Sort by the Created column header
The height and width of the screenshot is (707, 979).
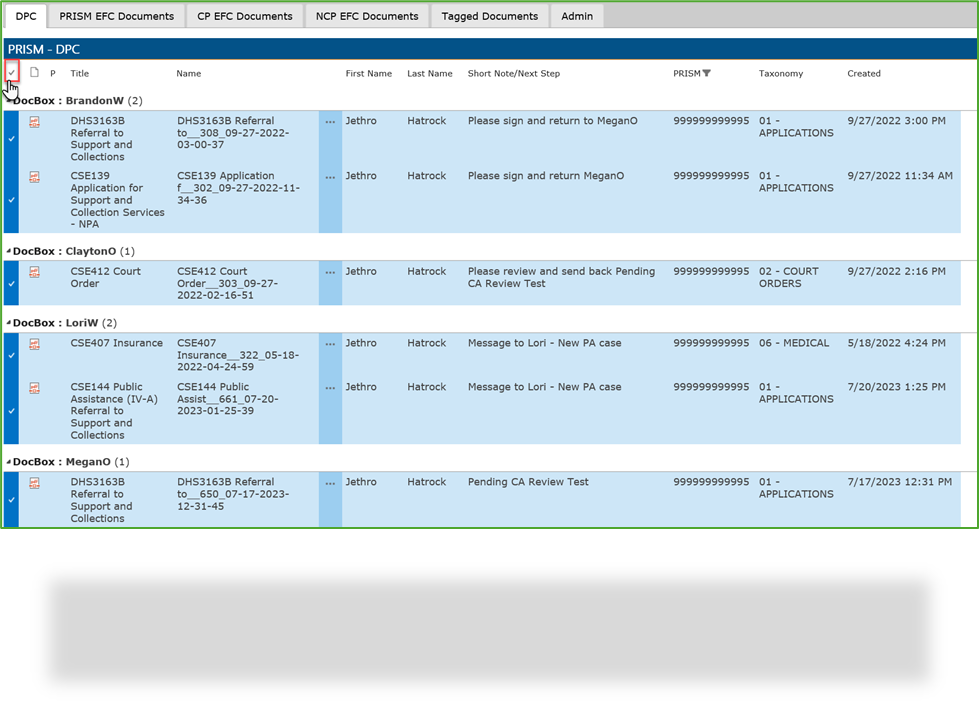(x=863, y=73)
